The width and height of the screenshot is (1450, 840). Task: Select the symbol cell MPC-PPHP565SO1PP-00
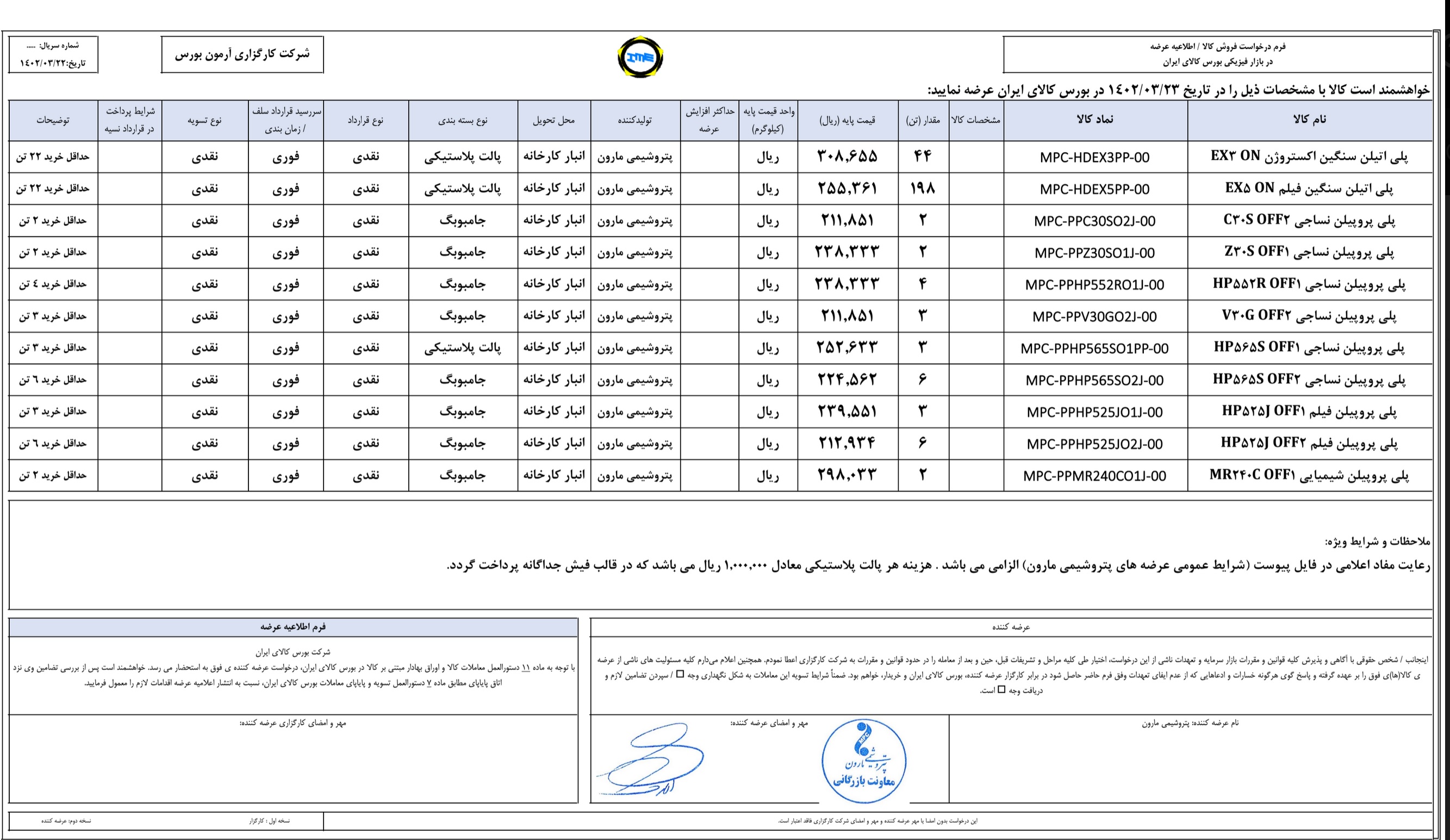tap(1095, 348)
